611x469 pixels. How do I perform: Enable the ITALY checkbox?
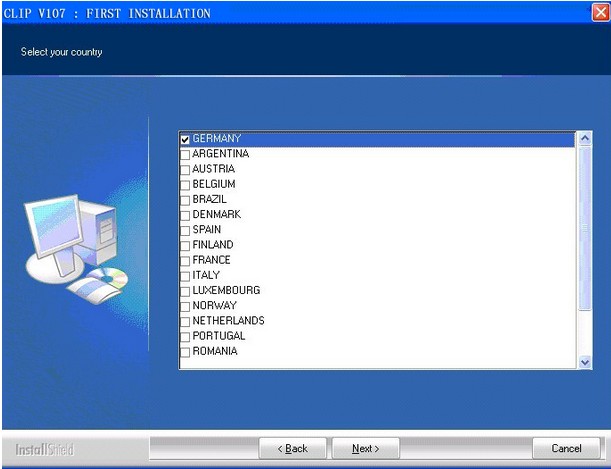click(x=185, y=276)
